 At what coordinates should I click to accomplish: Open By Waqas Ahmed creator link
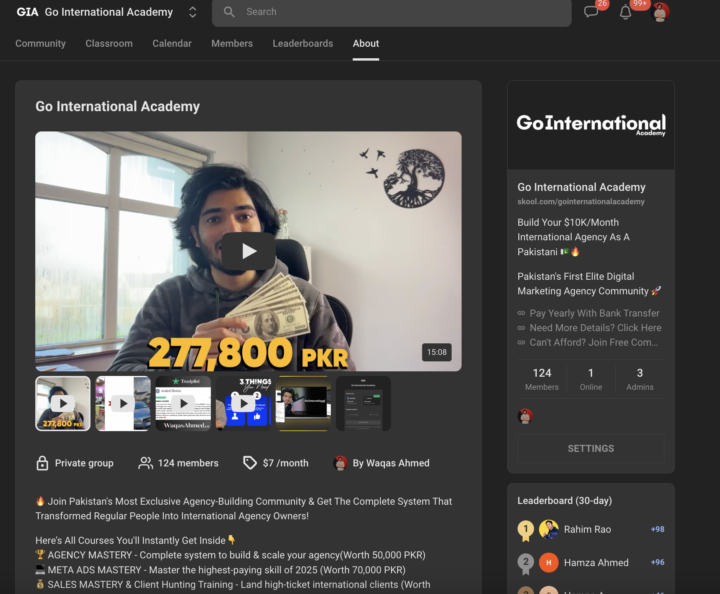[x=391, y=463]
